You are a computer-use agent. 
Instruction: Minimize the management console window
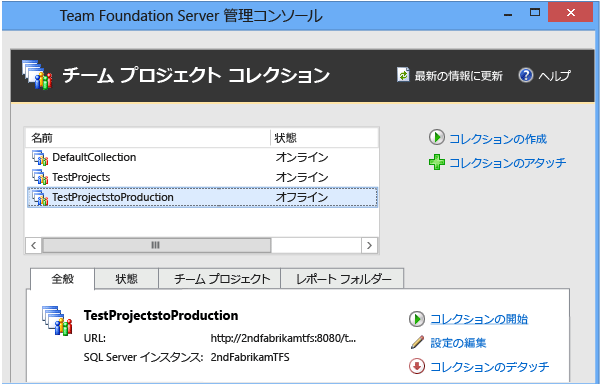click(508, 14)
